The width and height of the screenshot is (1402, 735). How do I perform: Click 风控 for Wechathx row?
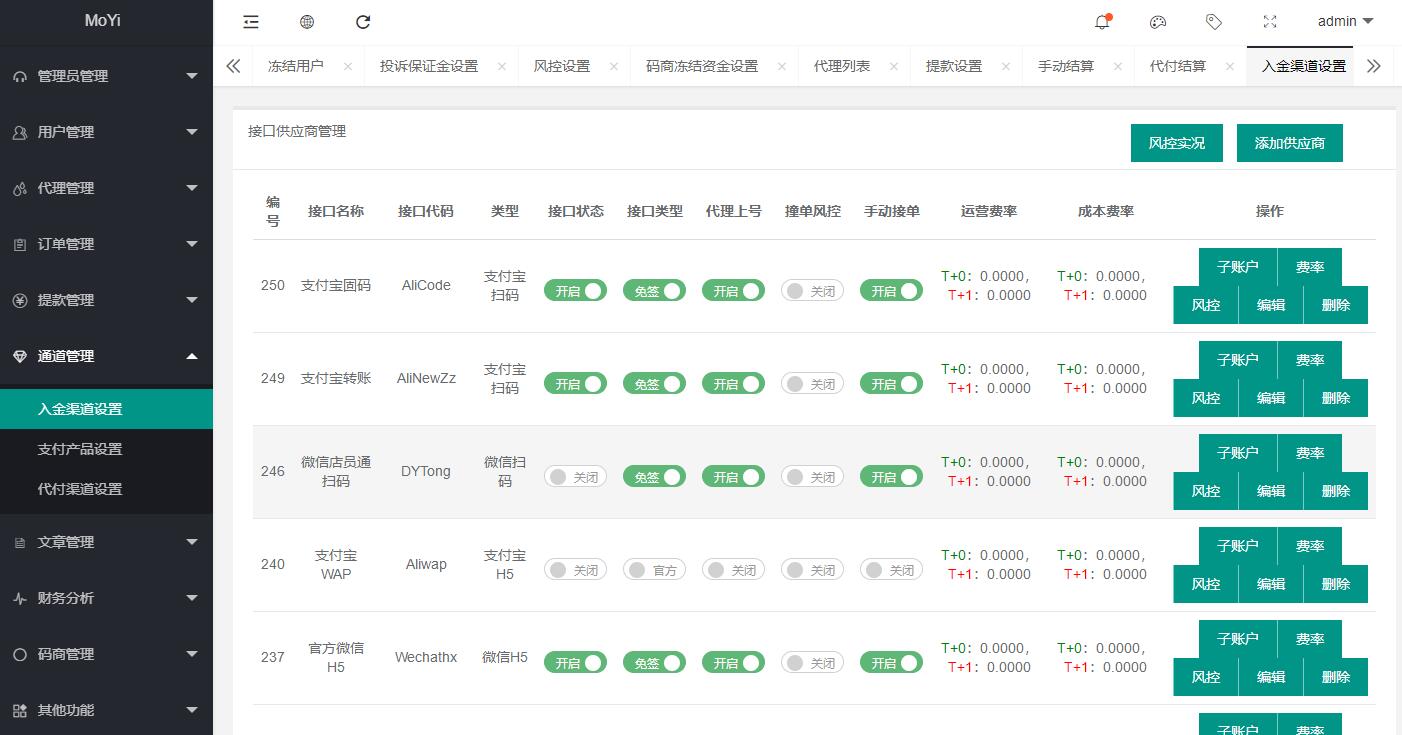1206,677
